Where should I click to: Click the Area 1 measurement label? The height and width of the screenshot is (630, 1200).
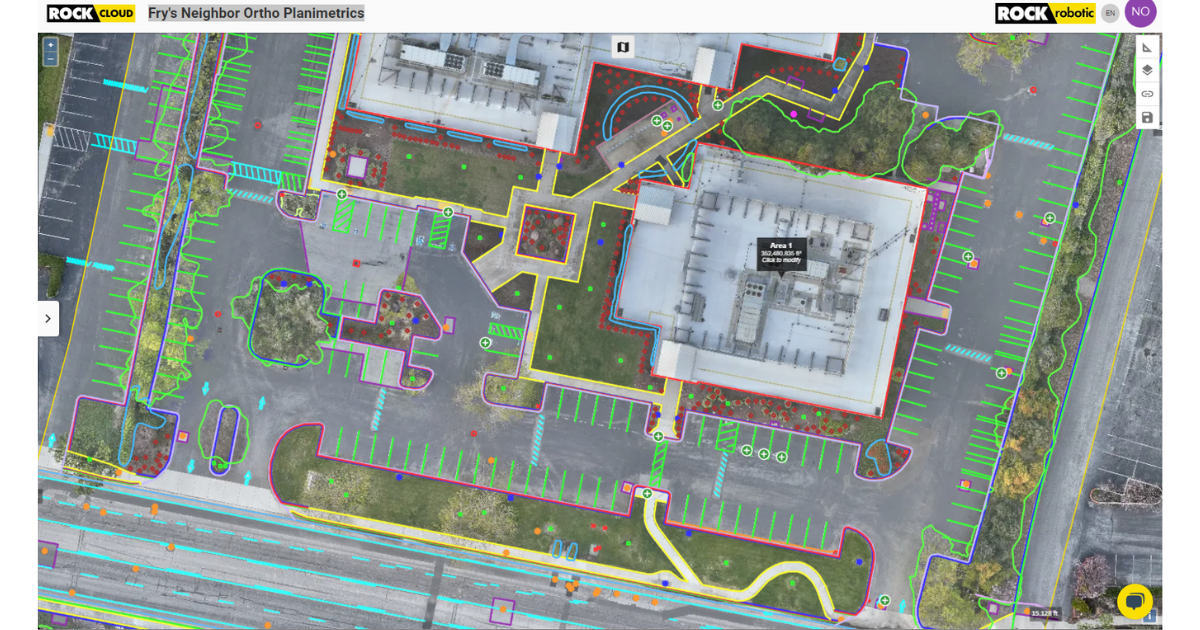[781, 253]
